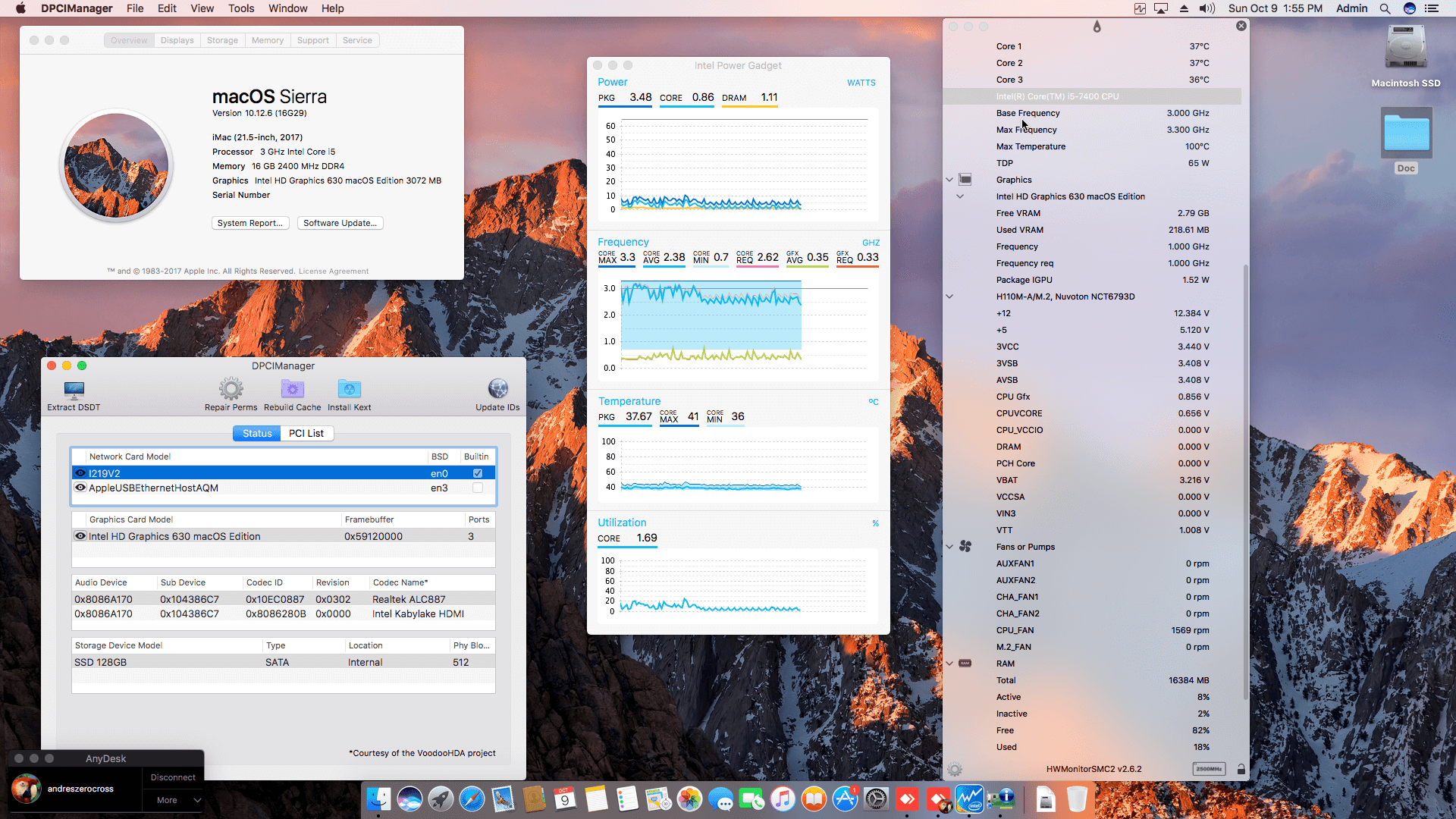Click Extract DSDT in DPCIManager toolbar
This screenshot has height=819, width=1456.
(74, 396)
